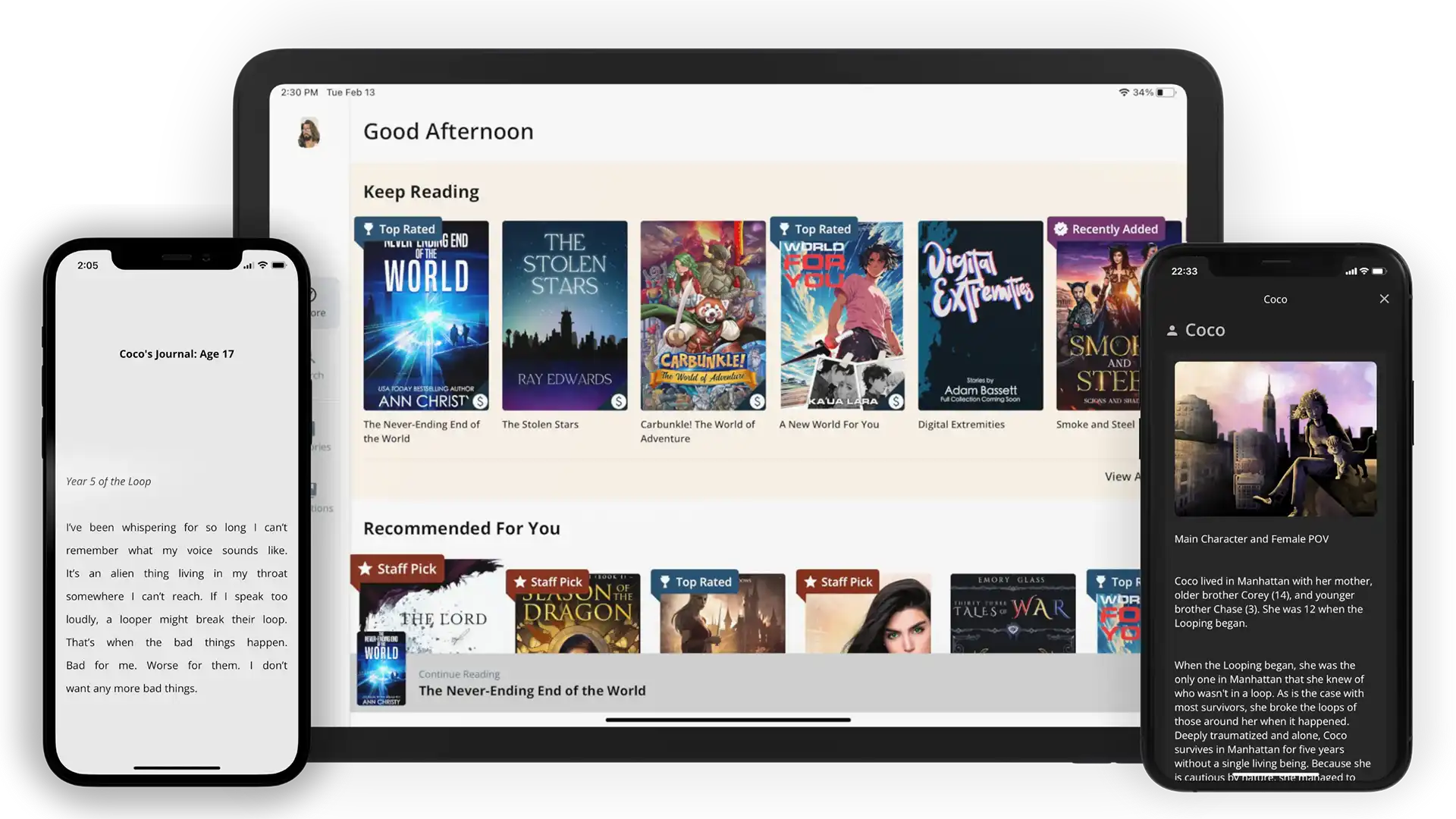Continue reading The Never-Ending End of the World

point(532,691)
